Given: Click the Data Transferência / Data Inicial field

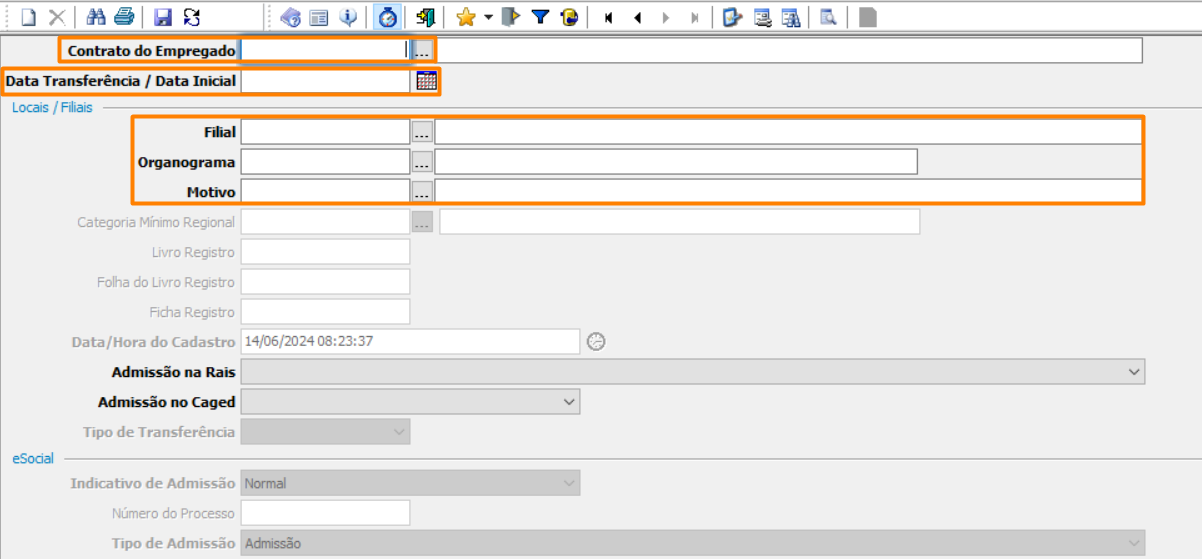Looking at the screenshot, I should tap(325, 81).
